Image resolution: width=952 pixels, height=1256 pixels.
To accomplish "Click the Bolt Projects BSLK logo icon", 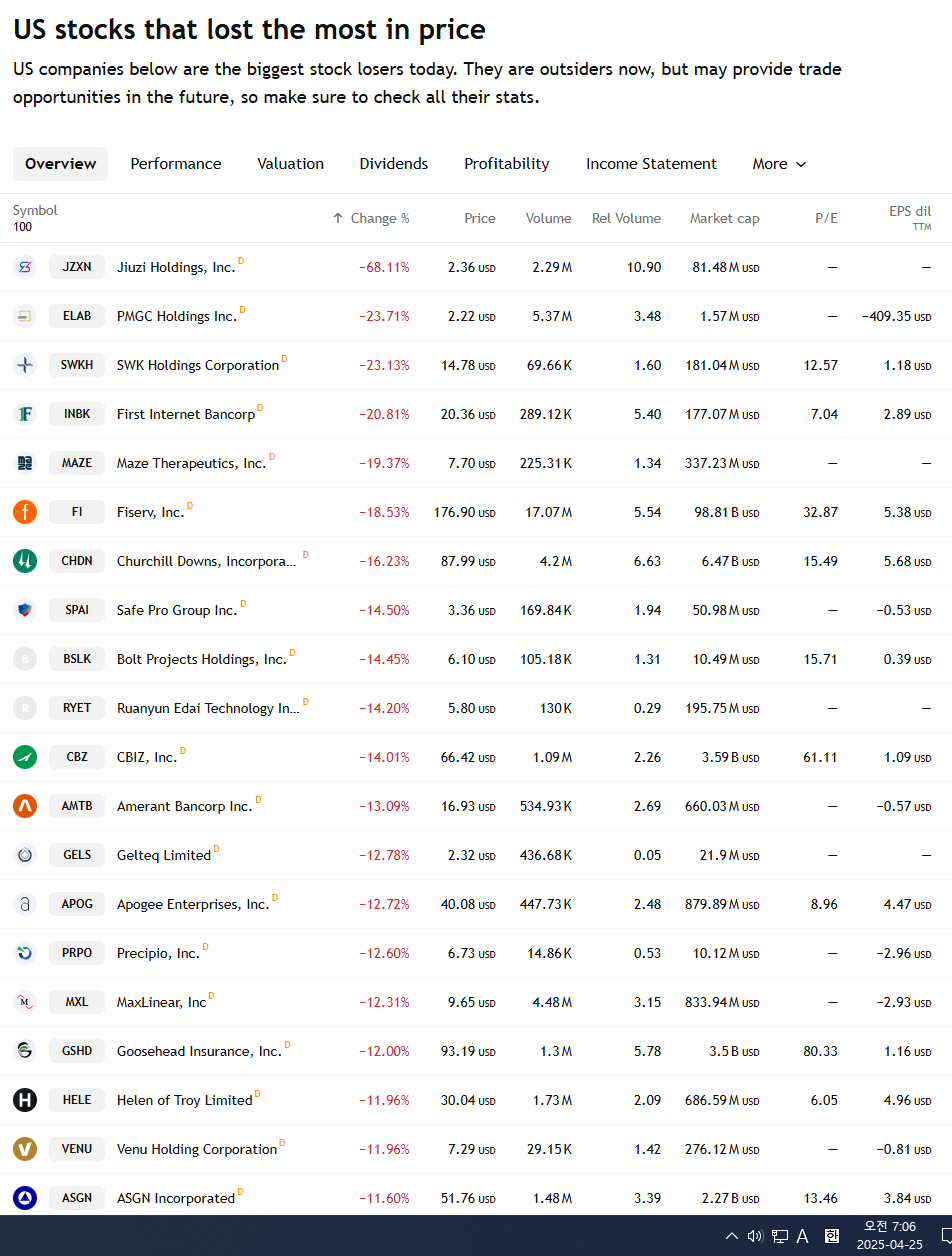I will (25, 659).
